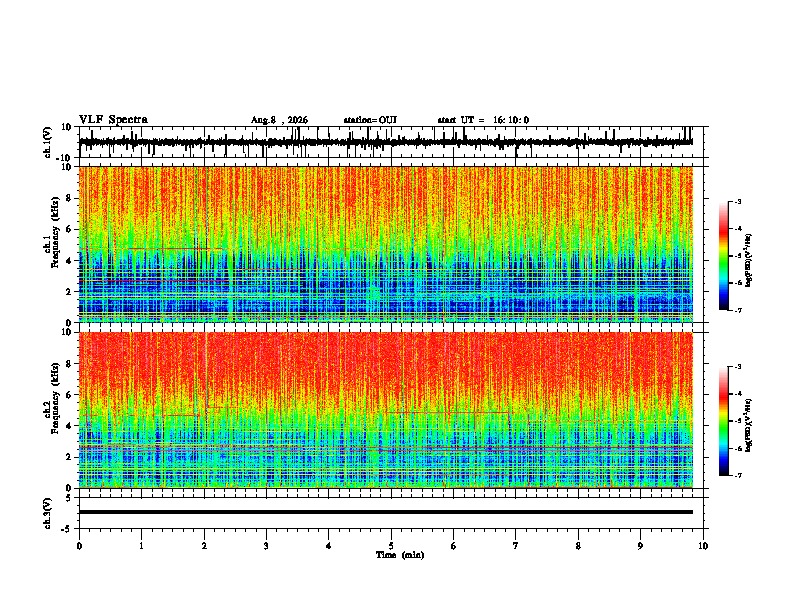This screenshot has height=612, width=792.
Task: Click time axis tick label "5"
Action: [391, 546]
